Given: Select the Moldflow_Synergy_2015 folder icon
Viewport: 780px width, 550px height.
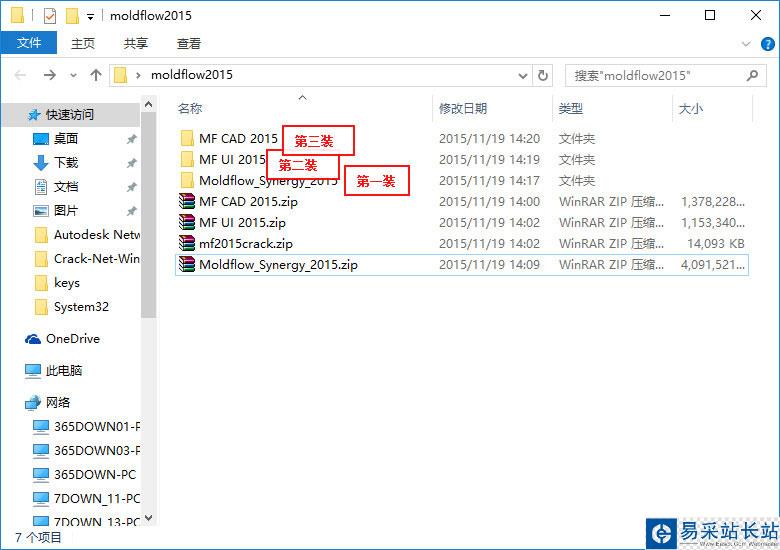Looking at the screenshot, I should [187, 180].
